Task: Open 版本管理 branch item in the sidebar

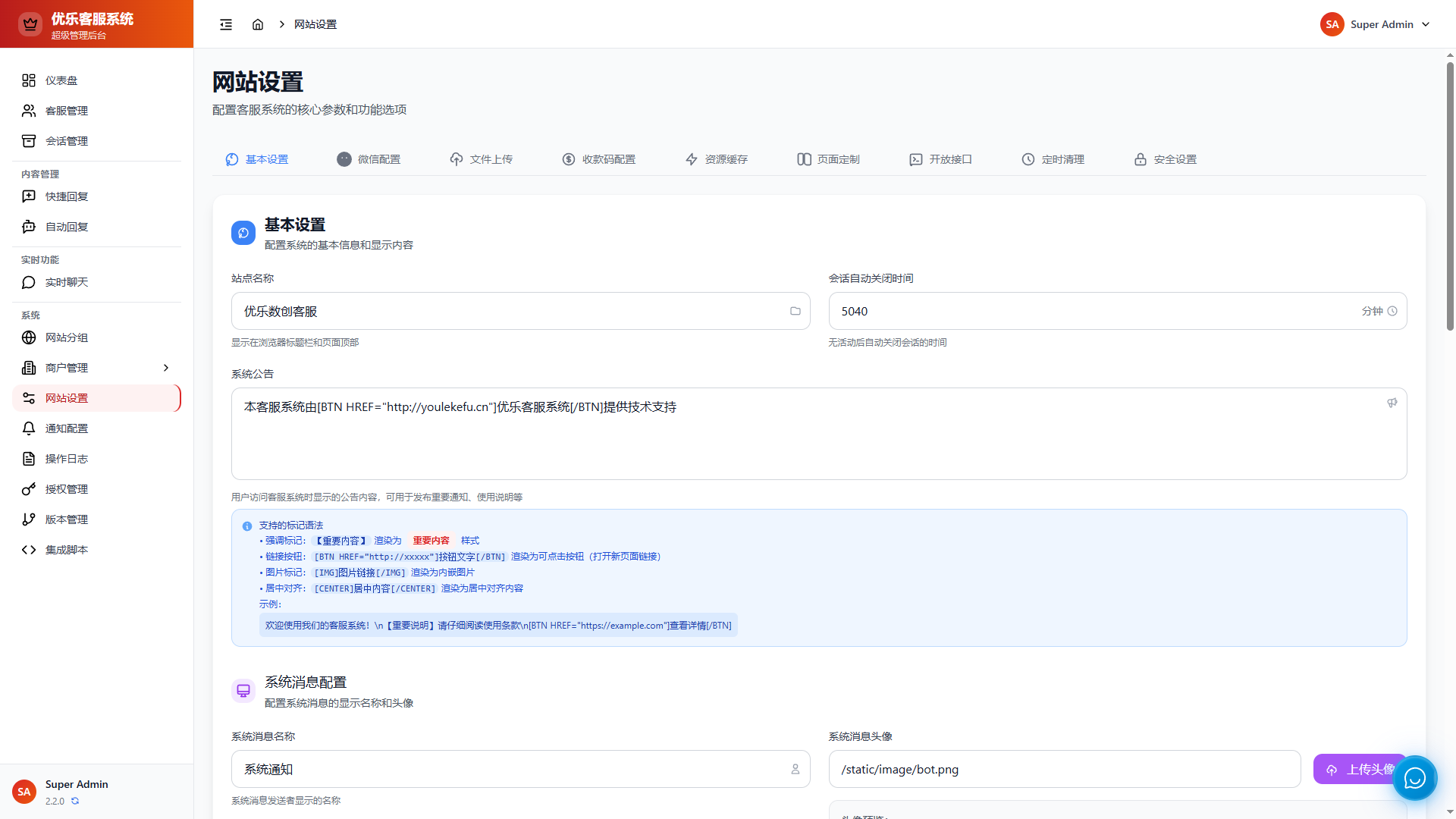Action: point(66,519)
